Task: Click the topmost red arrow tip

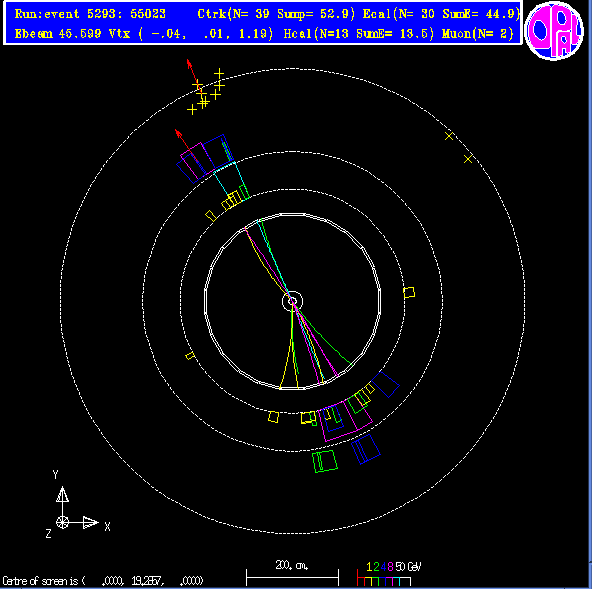Action: click(188, 61)
